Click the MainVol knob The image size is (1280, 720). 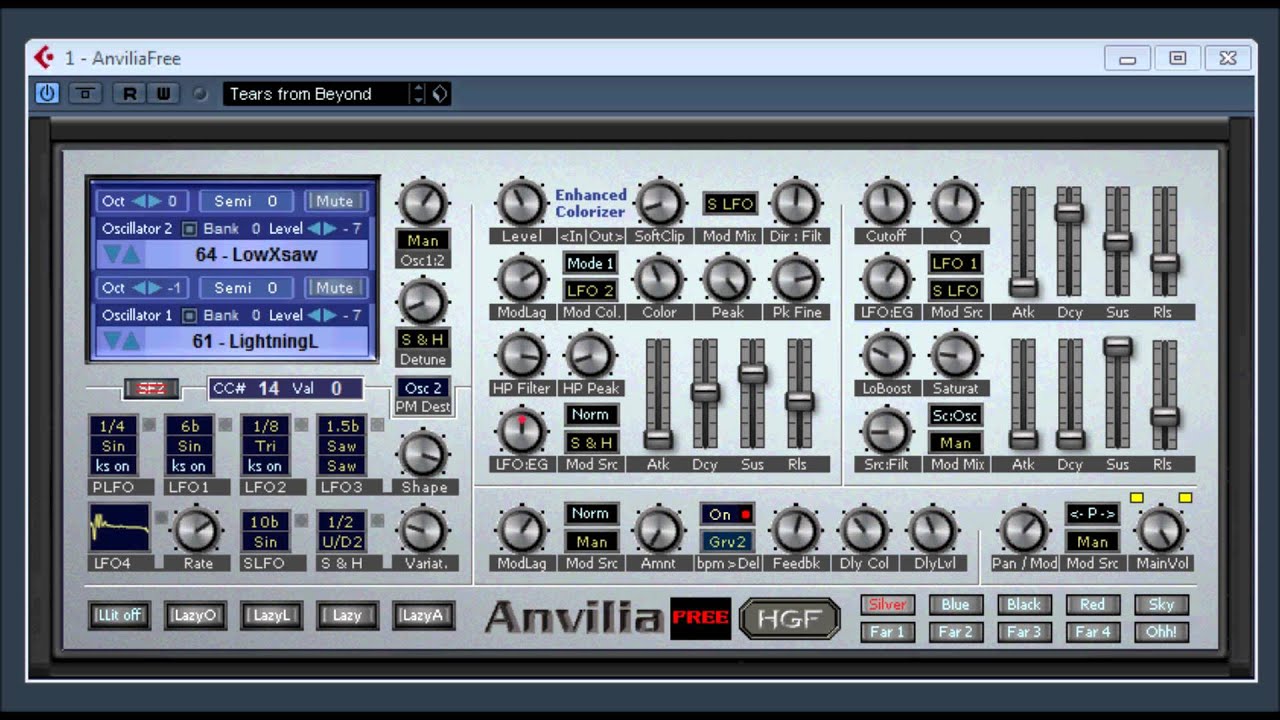point(1162,531)
